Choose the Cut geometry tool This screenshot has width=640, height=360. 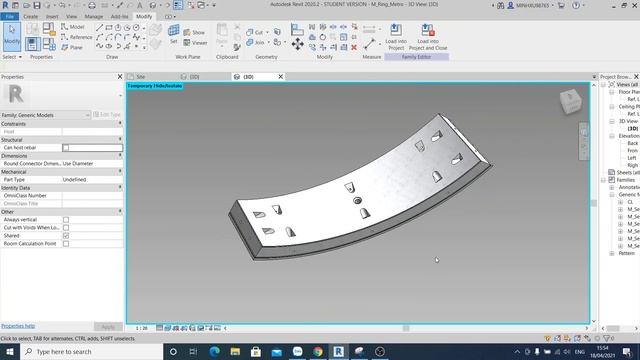pyautogui.click(x=255, y=32)
